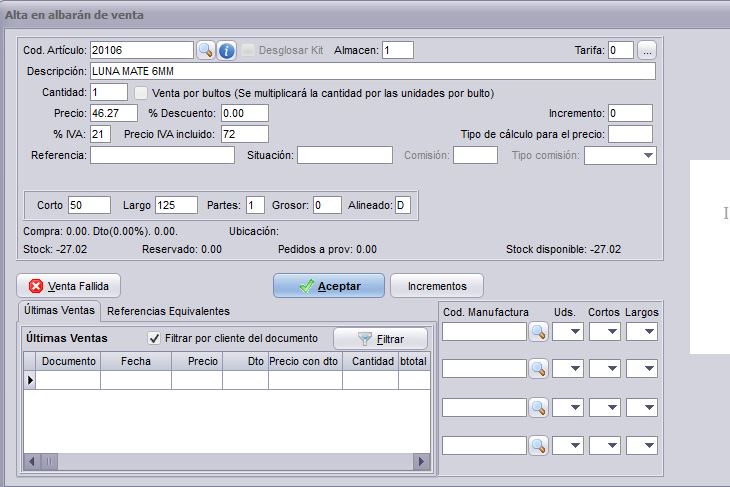This screenshot has height=487, width=730.
Task: Click Precio con dto column header
Action: 305,361
